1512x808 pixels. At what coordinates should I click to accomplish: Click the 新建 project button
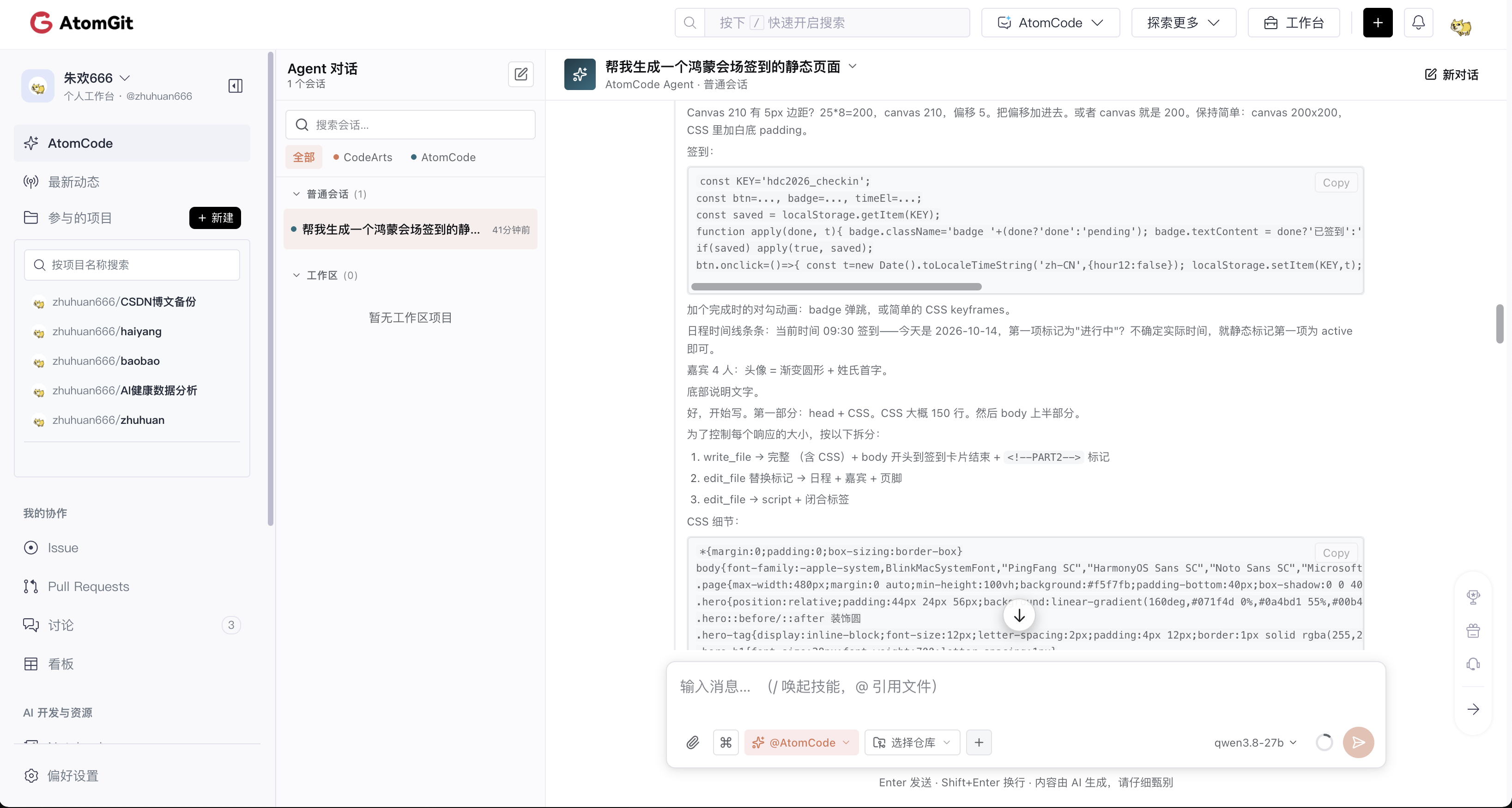[x=215, y=217]
